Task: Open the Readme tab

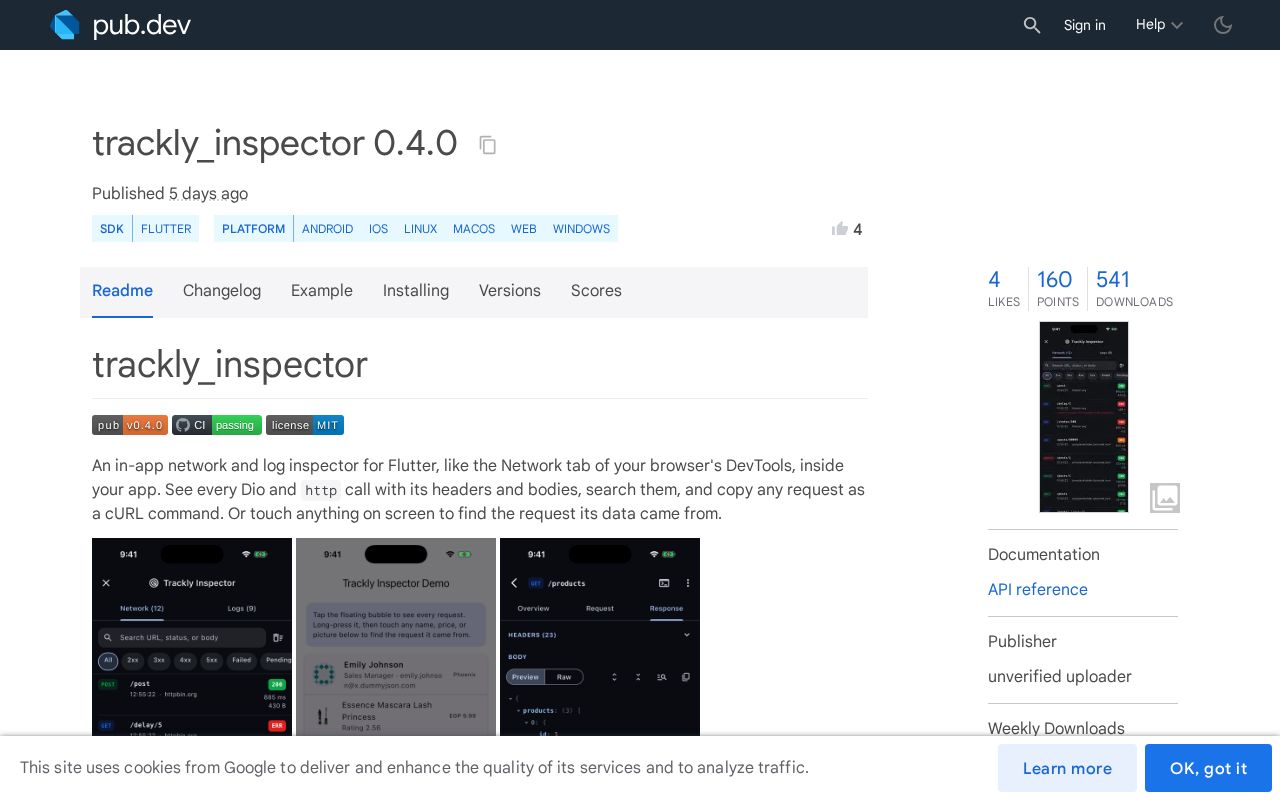Action: pyautogui.click(x=122, y=291)
